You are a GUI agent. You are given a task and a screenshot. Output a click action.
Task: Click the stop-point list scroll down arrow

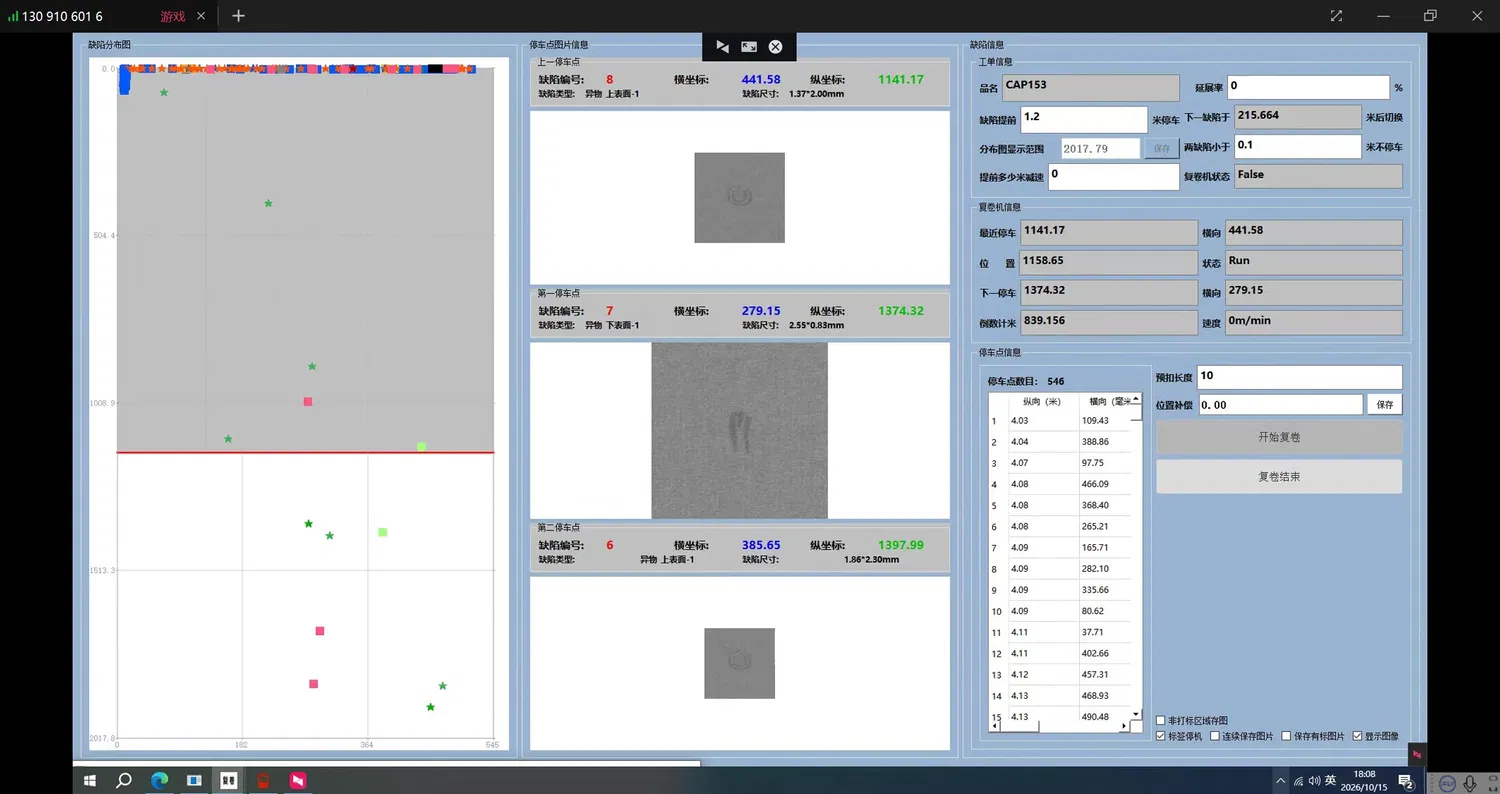point(1136,713)
